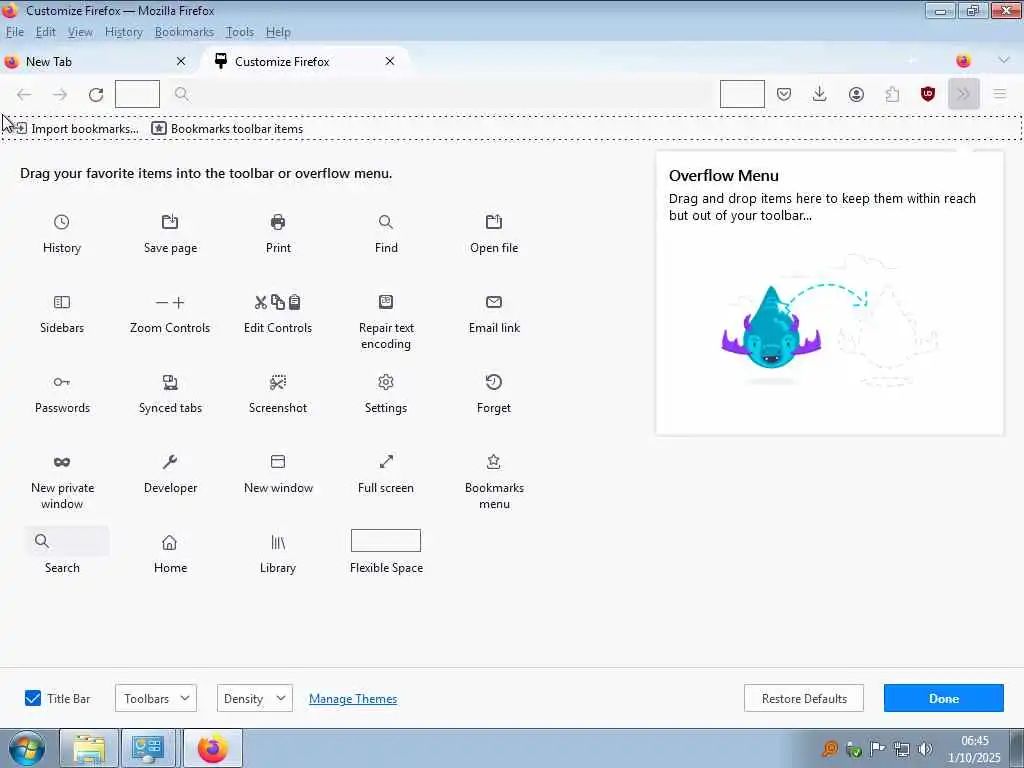Select the Find magnifier item
Viewport: 1024px width, 768px height.
[x=386, y=234]
